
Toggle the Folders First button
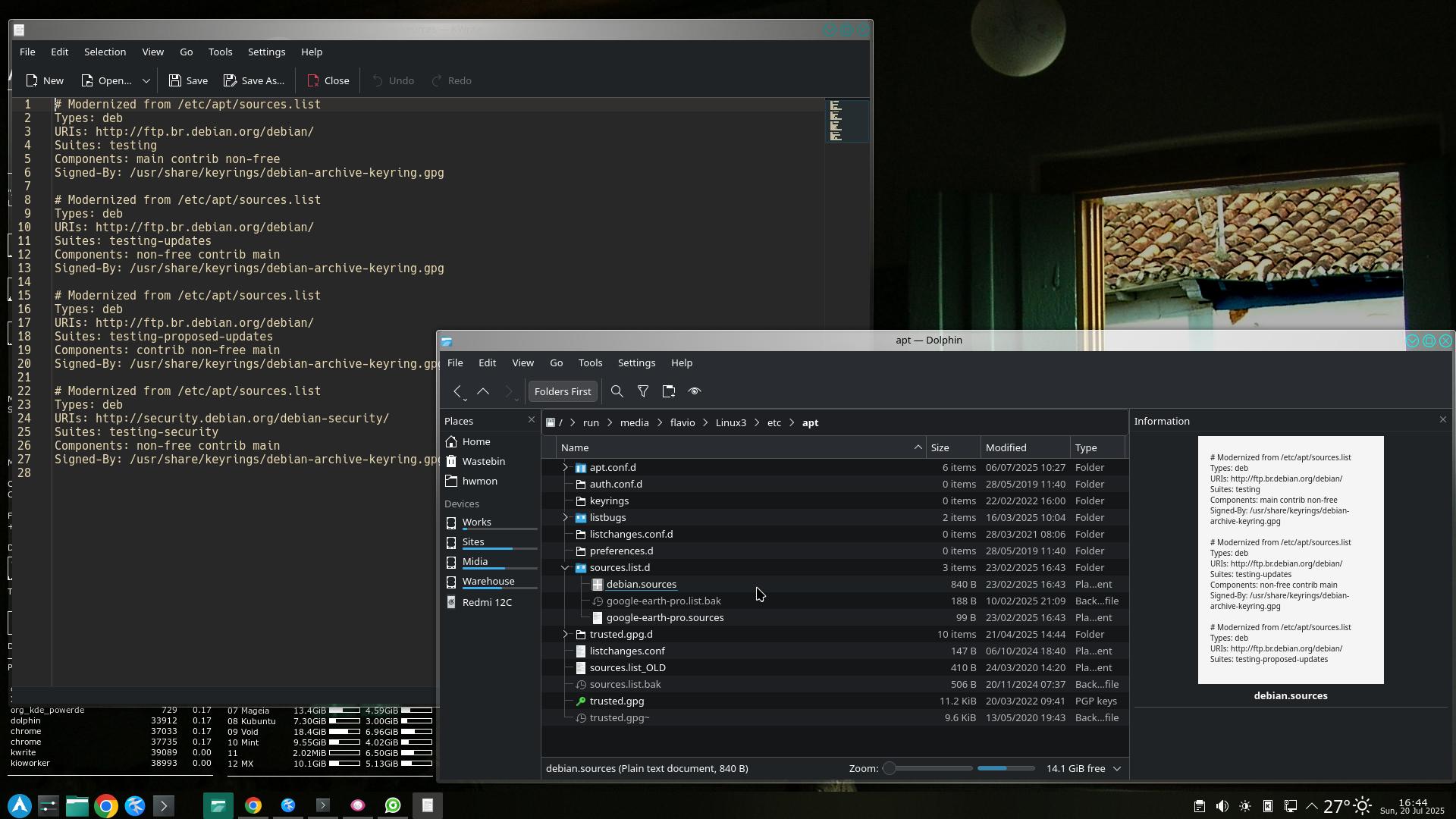click(x=562, y=391)
